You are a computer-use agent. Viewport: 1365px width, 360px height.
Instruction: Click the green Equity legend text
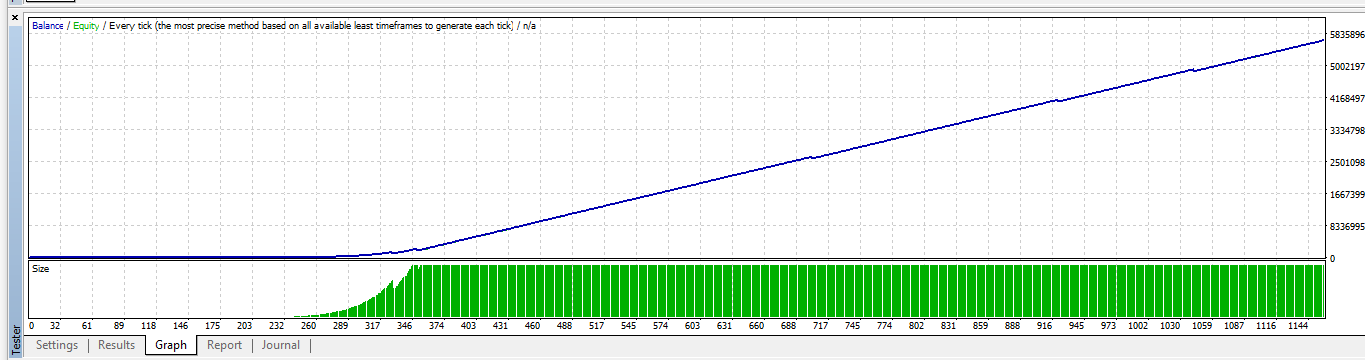(85, 26)
